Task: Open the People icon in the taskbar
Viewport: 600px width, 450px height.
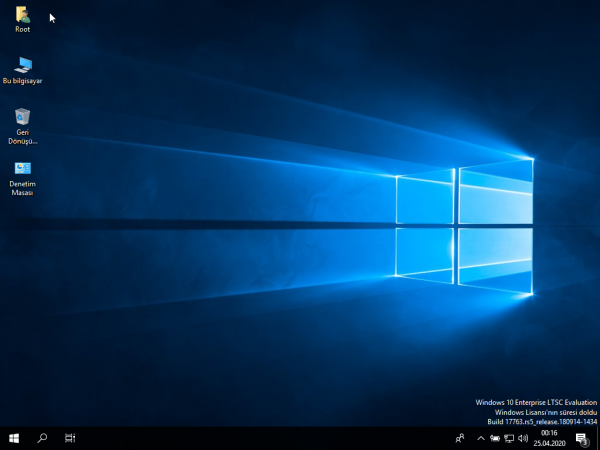Action: click(459, 438)
